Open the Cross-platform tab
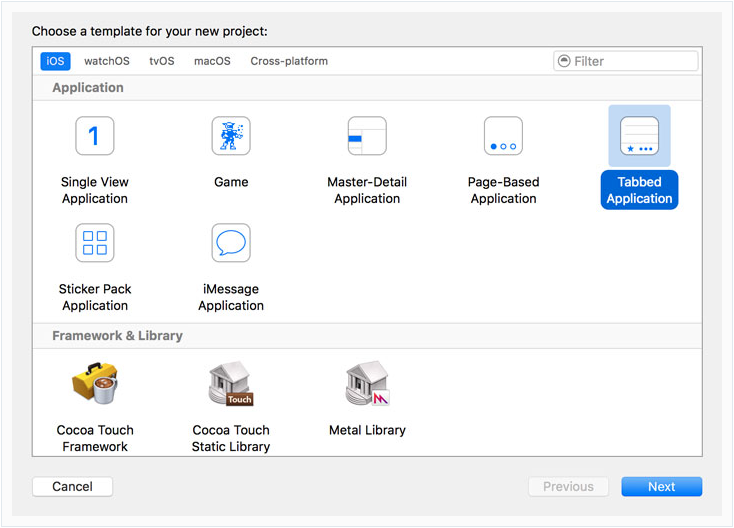 pos(289,61)
